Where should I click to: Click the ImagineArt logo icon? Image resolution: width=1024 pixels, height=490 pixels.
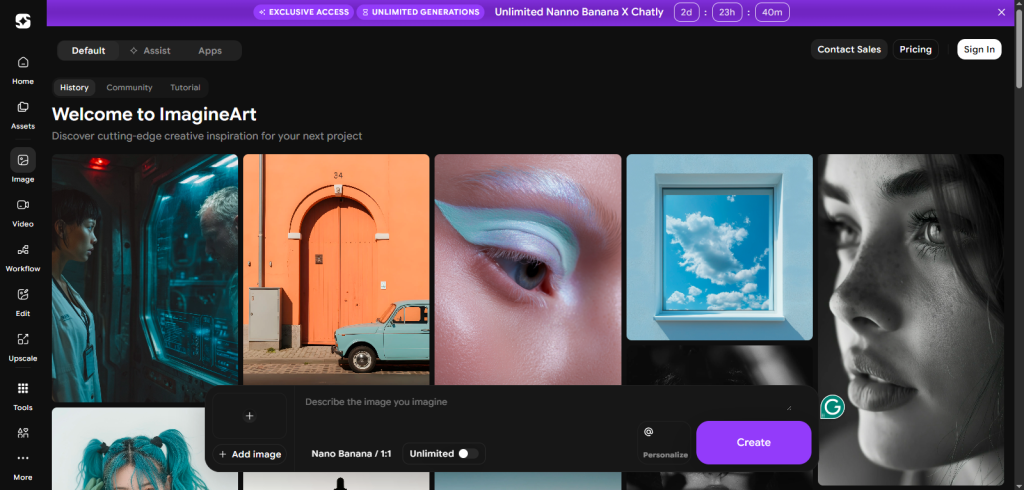tap(23, 21)
